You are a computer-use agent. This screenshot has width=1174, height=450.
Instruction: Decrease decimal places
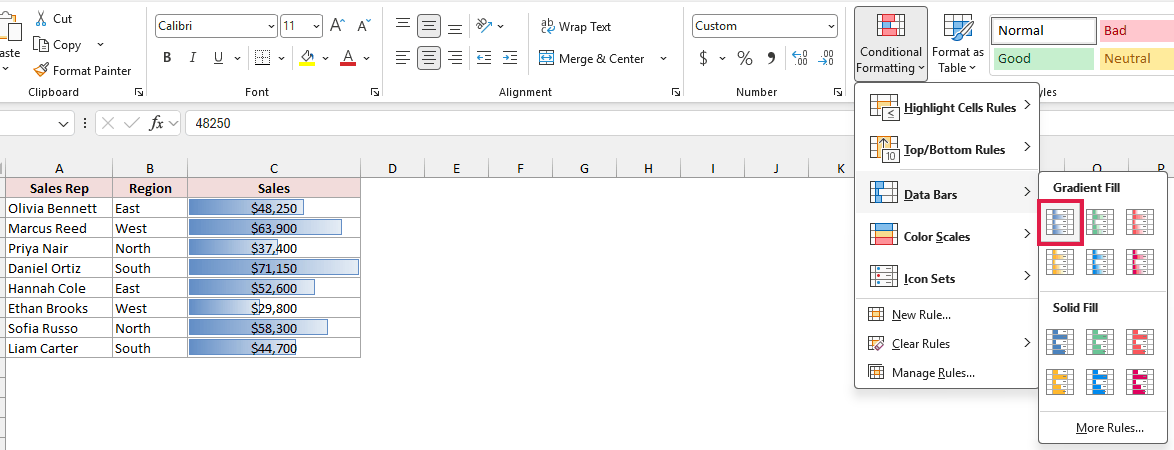(825, 58)
